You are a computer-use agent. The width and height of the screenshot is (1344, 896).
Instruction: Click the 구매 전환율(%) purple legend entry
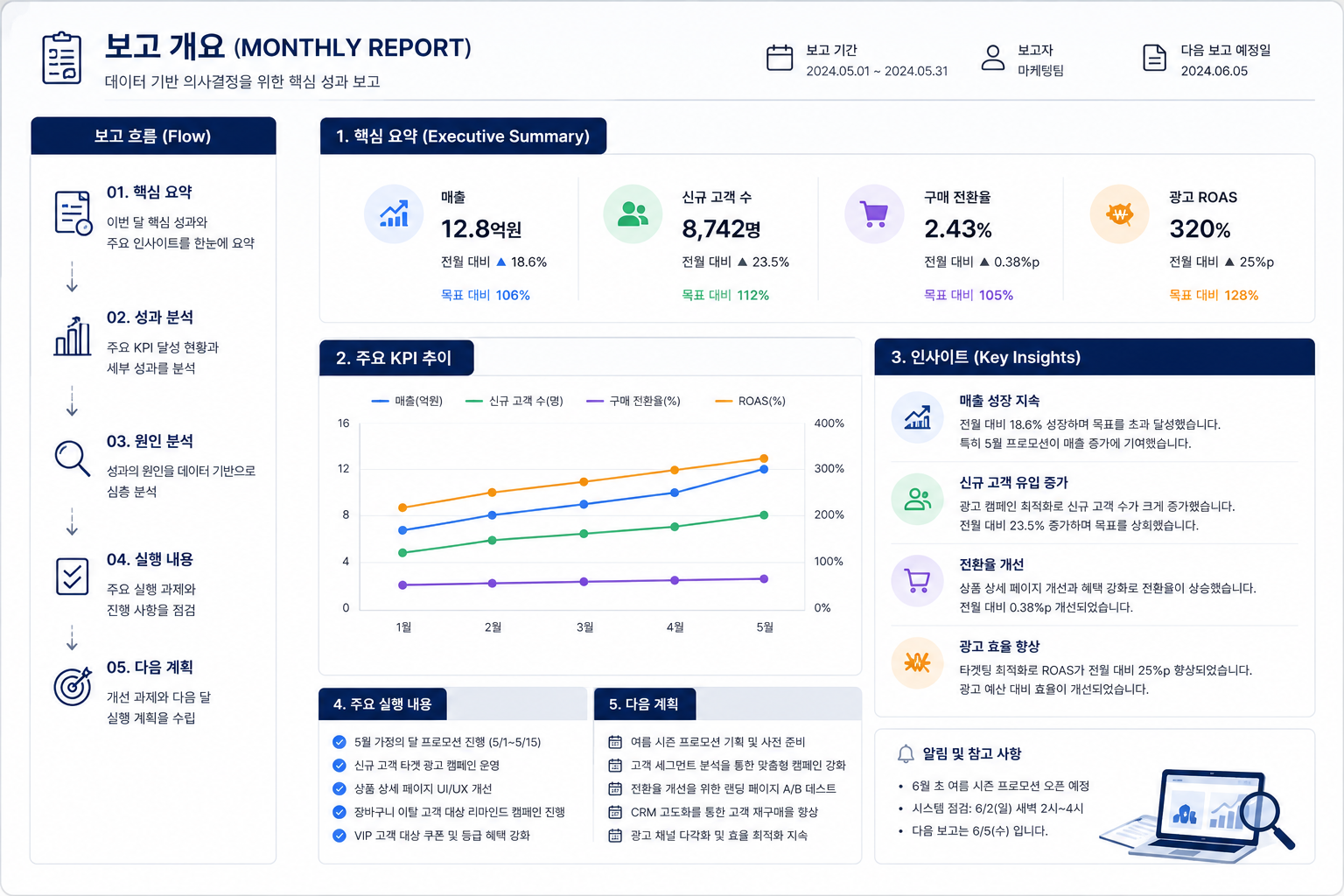pos(633,401)
